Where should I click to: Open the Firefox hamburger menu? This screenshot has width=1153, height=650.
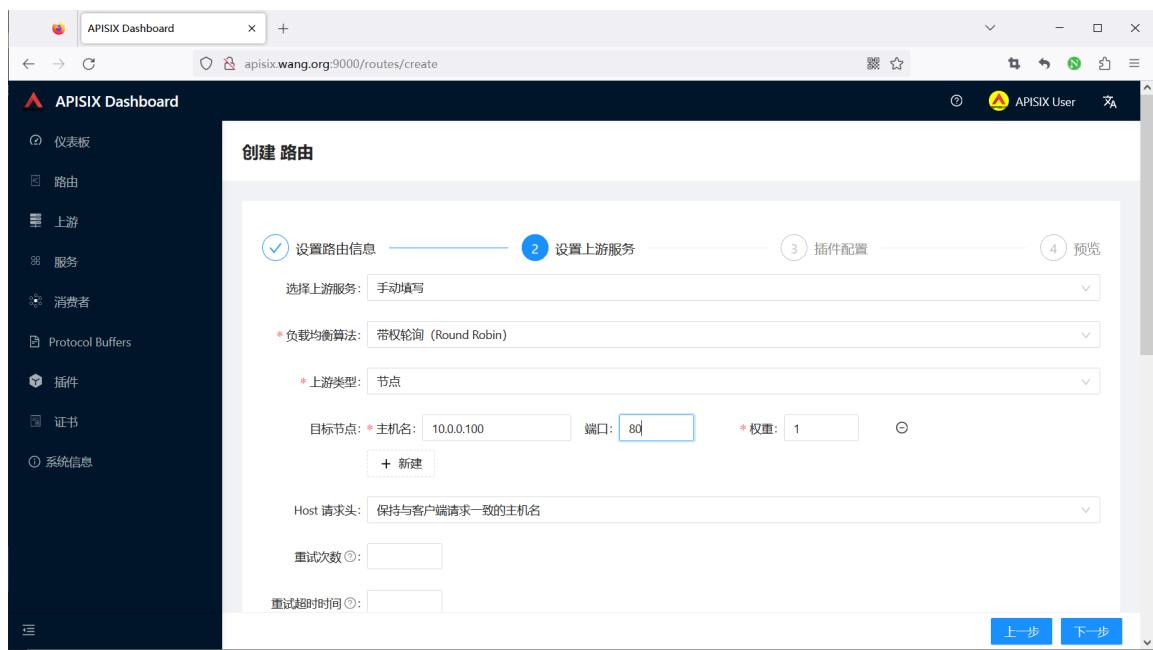(x=1134, y=63)
